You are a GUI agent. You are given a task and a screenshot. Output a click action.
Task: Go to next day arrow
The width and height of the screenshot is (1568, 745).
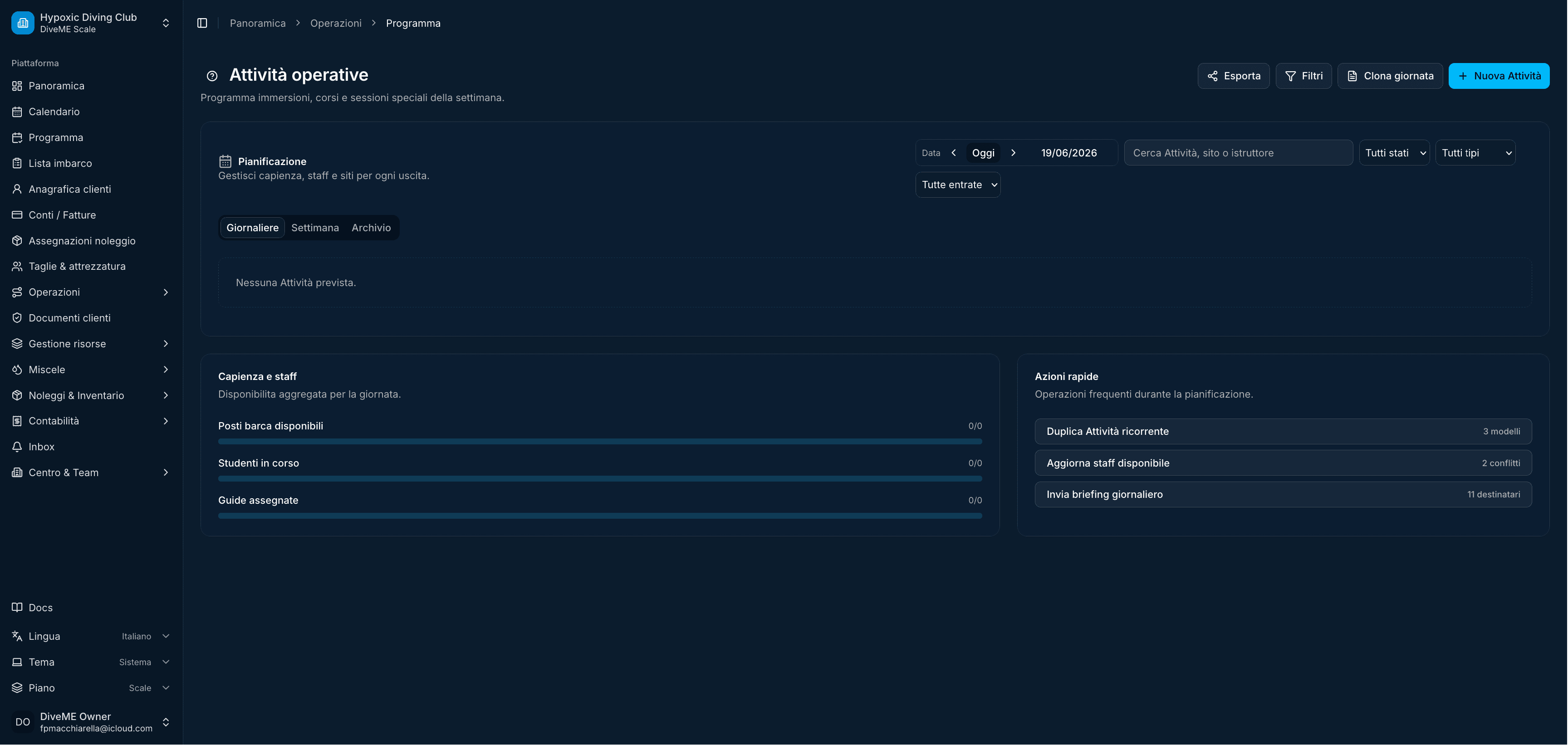click(x=1013, y=153)
